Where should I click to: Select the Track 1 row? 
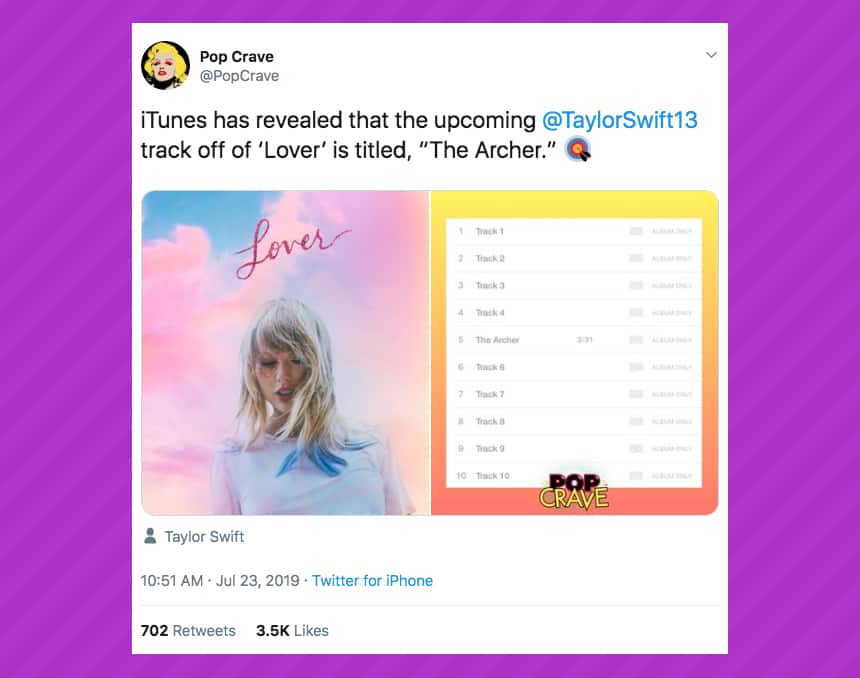(574, 231)
